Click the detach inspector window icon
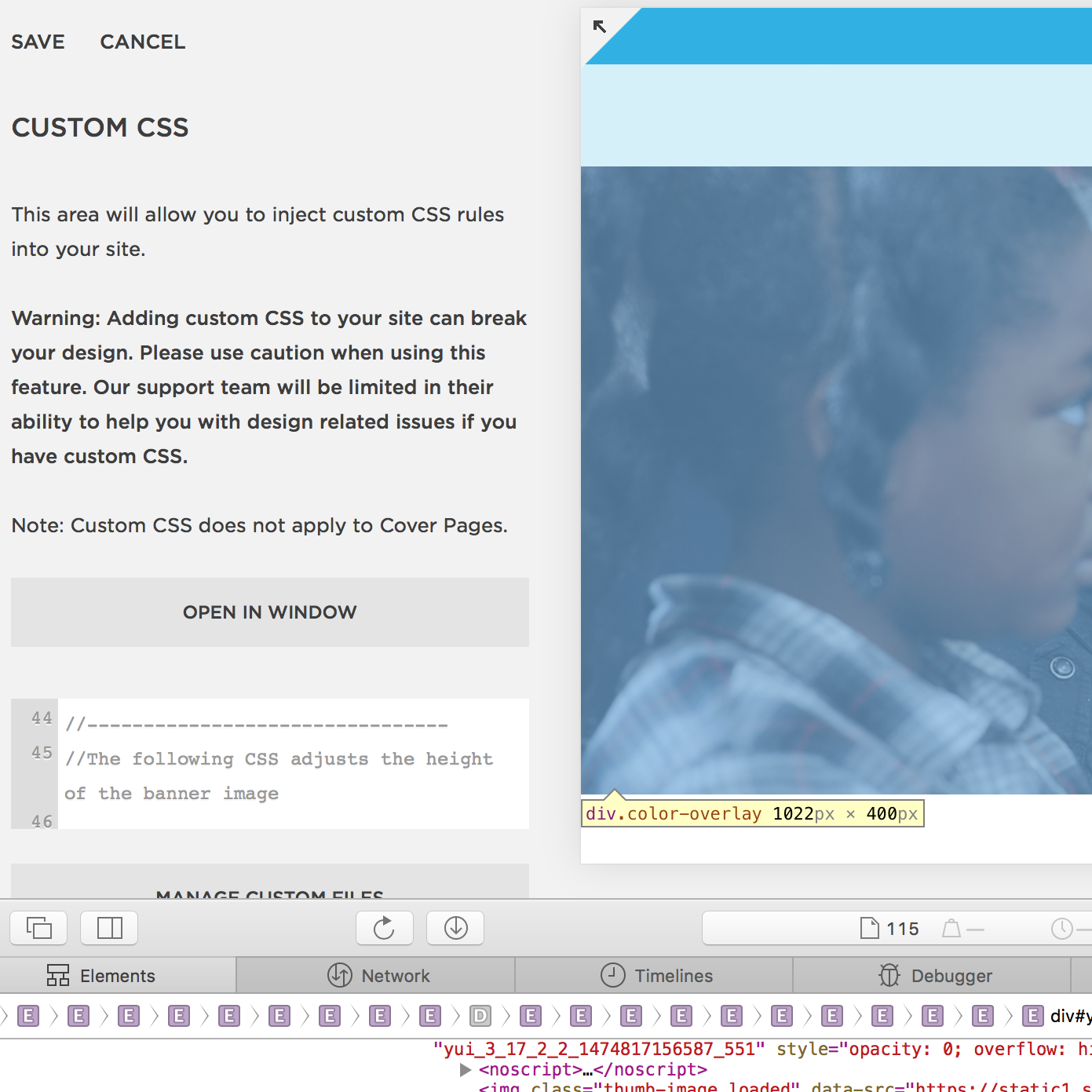The image size is (1092, 1092). click(38, 928)
